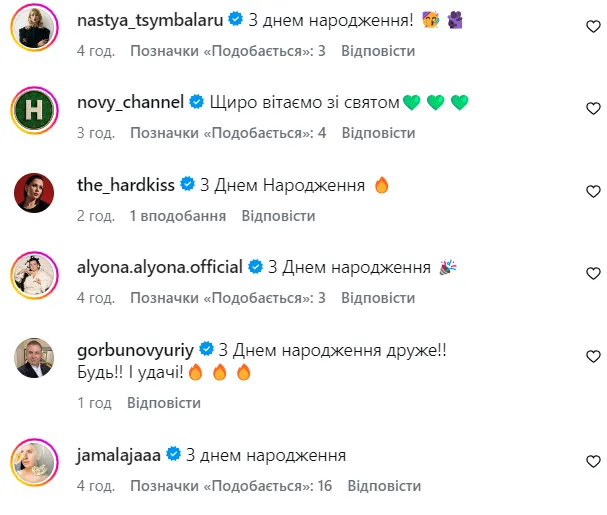
Task: Click alyona.alyona.official's profile avatar
Action: [x=34, y=273]
